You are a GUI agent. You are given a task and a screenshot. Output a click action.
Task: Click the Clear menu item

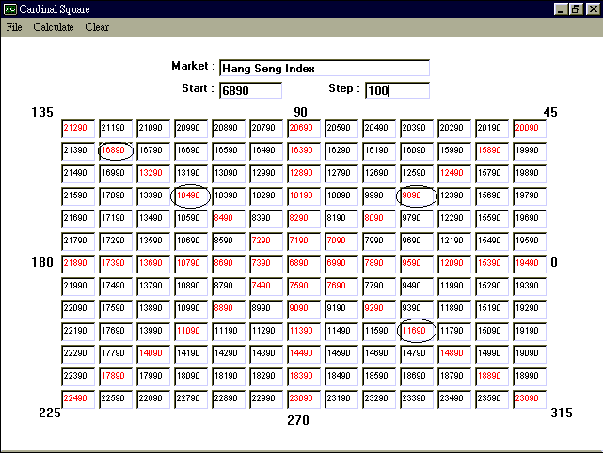[x=97, y=27]
